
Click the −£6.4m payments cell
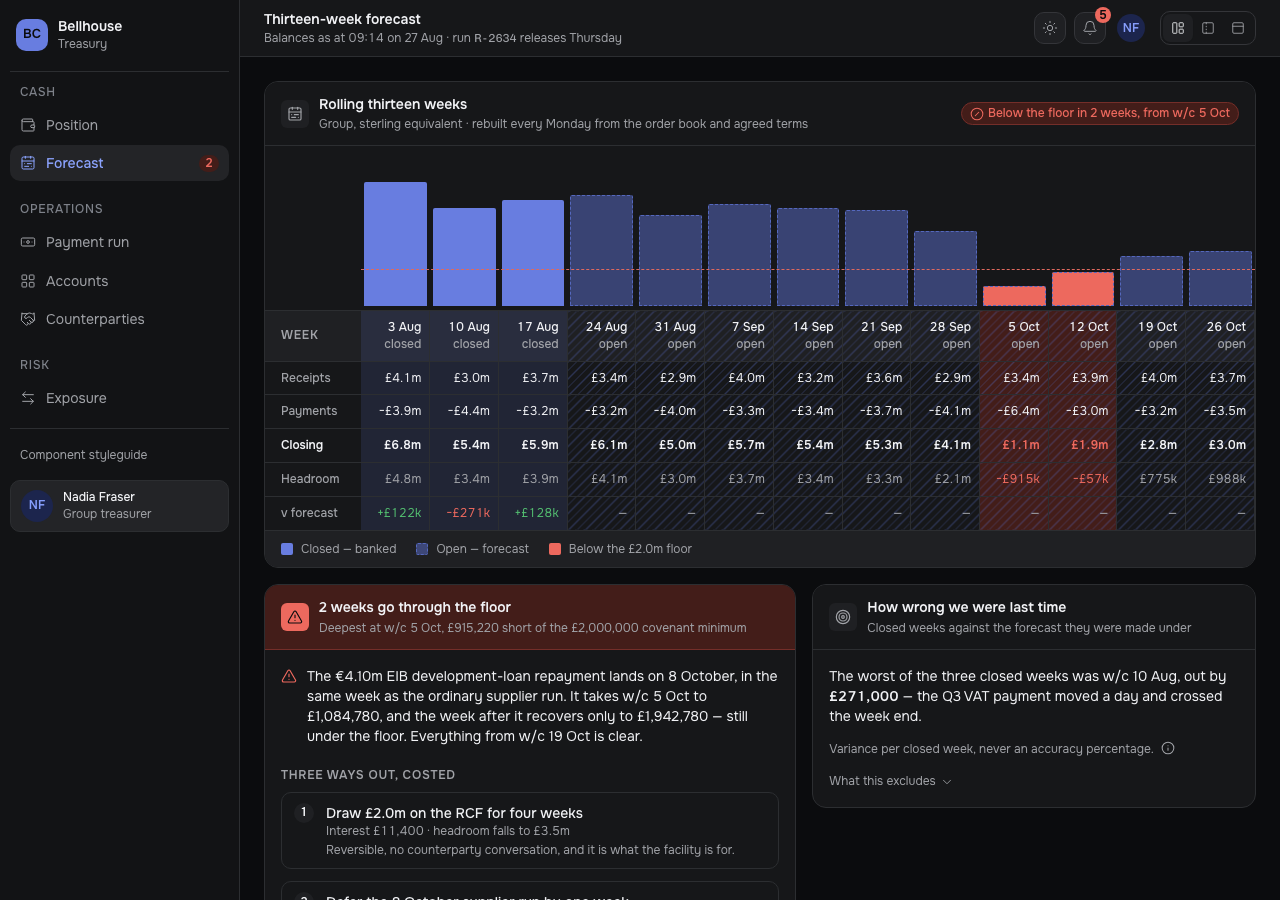click(1014, 411)
